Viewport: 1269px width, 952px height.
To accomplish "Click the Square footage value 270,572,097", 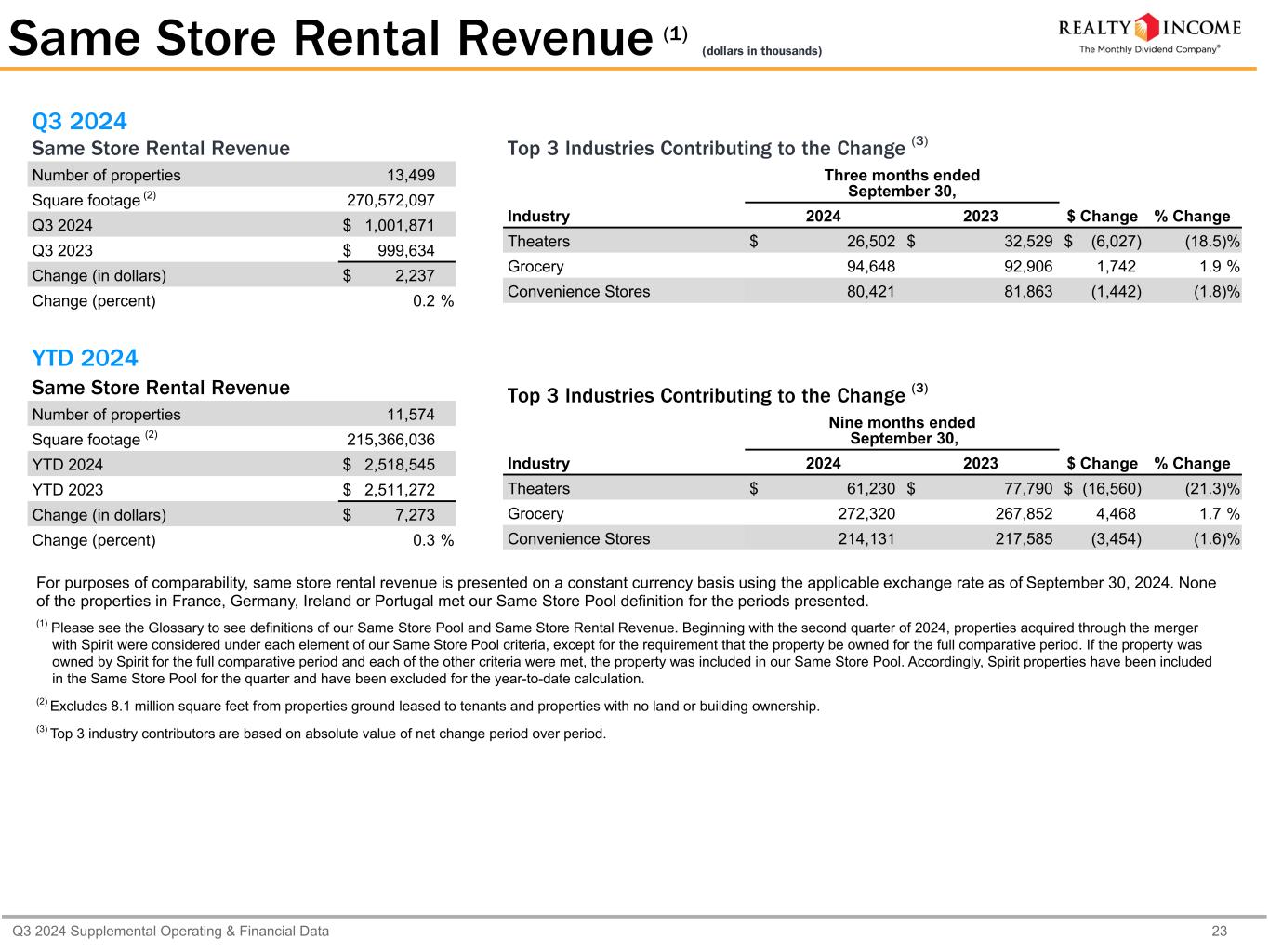I will point(390,200).
